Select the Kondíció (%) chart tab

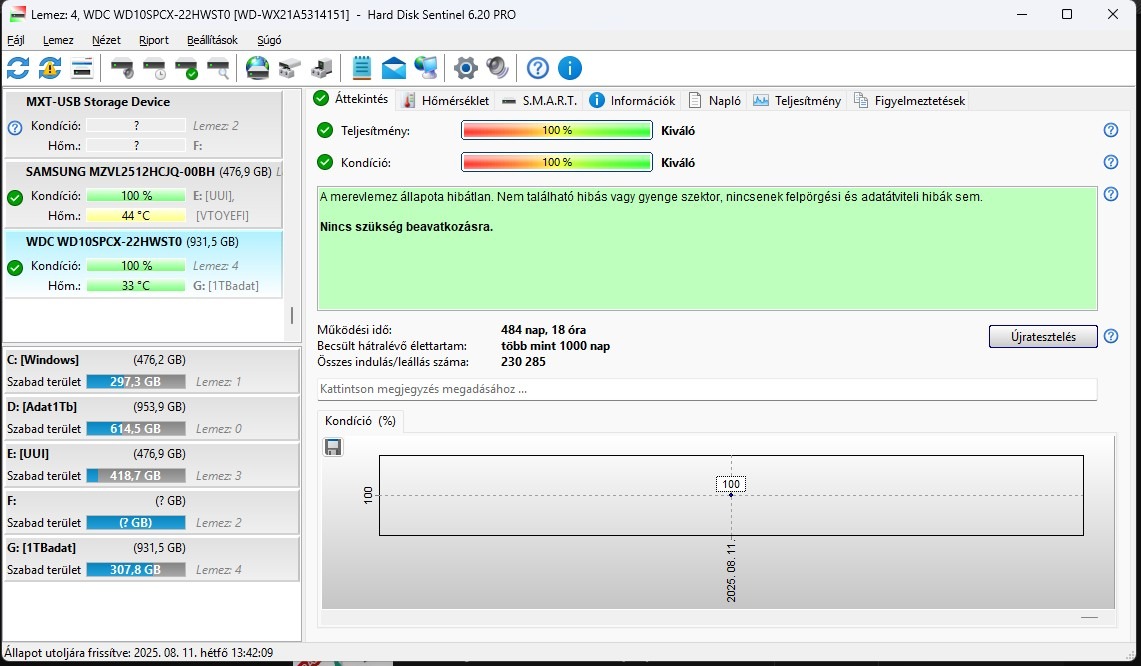point(360,421)
